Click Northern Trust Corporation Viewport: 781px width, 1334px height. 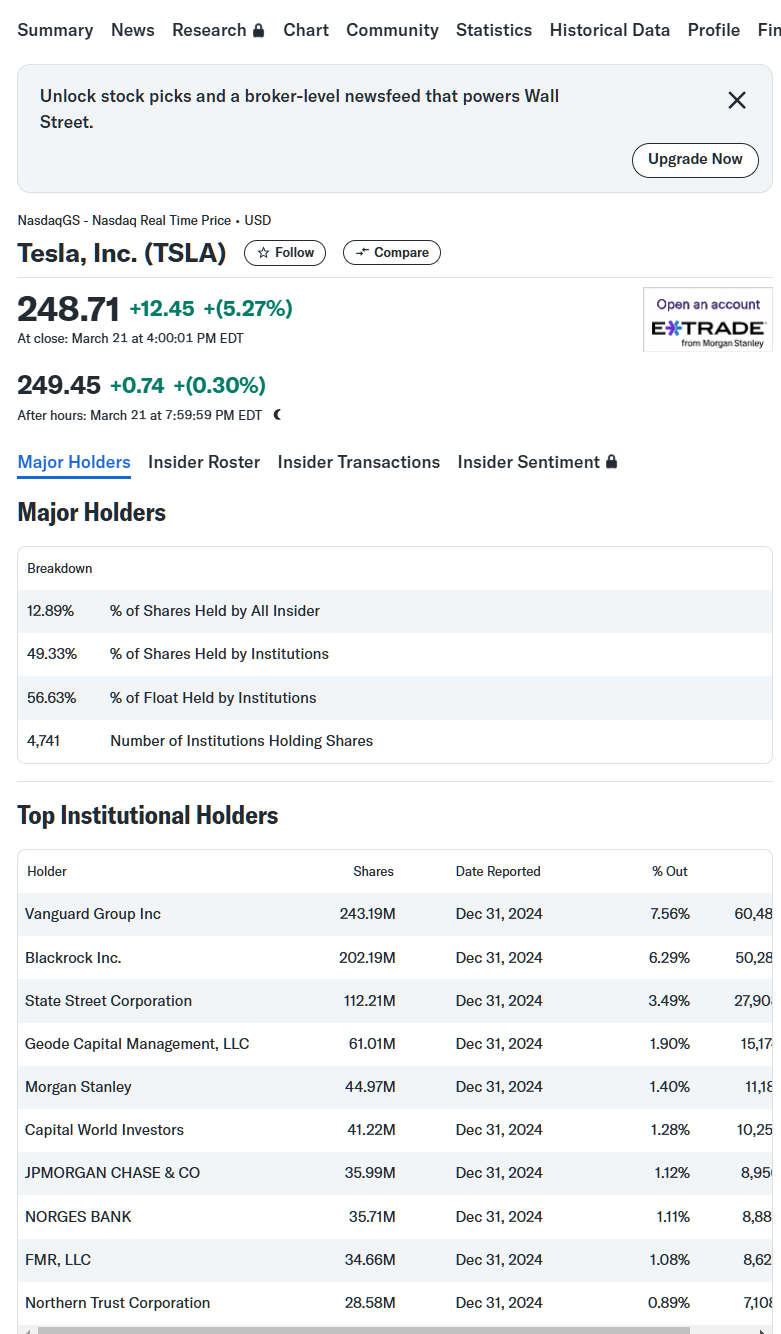tap(117, 1303)
